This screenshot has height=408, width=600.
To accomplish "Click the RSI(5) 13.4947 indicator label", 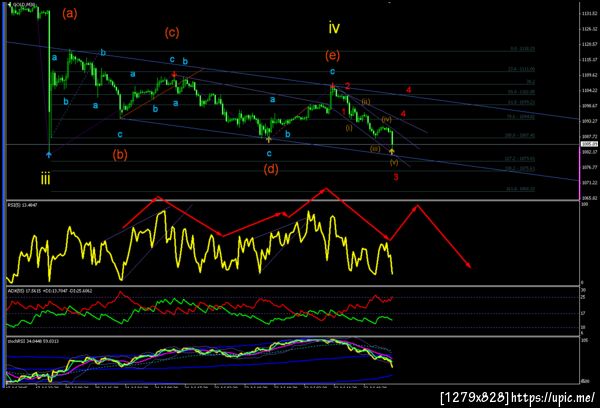I will 22,205.
